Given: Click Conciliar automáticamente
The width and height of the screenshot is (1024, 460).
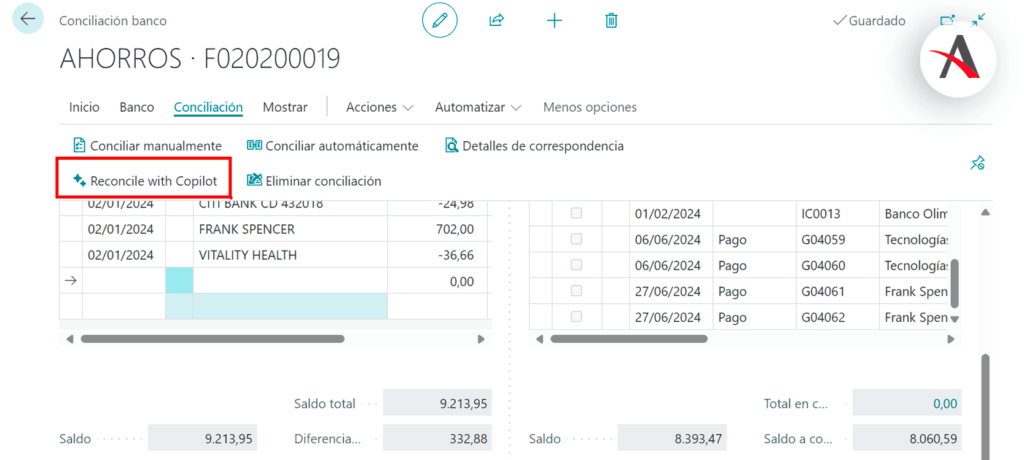Looking at the screenshot, I should coord(332,146).
